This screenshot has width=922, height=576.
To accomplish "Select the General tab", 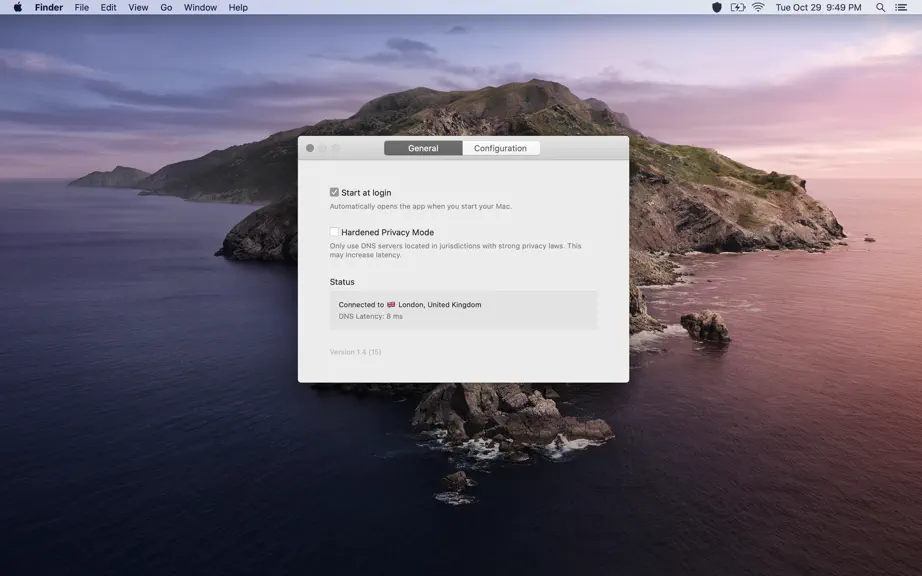I will [x=423, y=148].
